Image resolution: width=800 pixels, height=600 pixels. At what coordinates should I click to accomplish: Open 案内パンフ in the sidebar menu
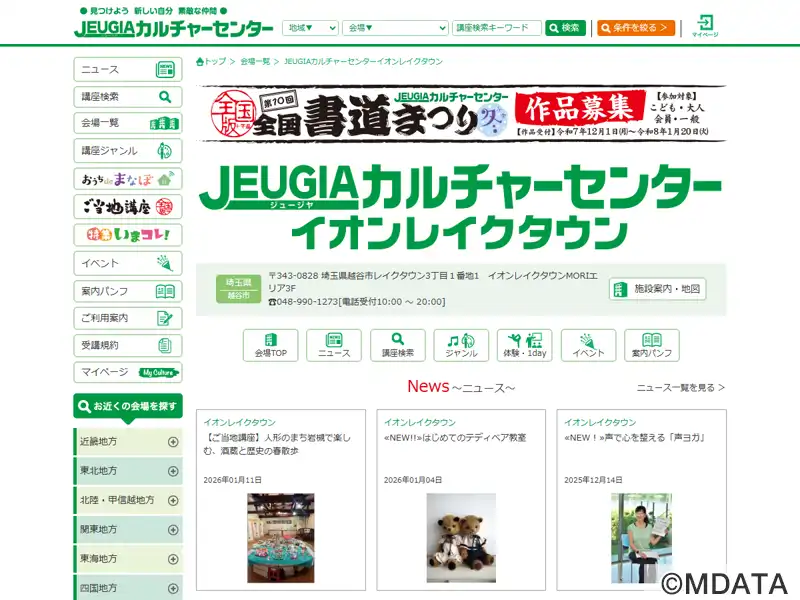point(128,291)
